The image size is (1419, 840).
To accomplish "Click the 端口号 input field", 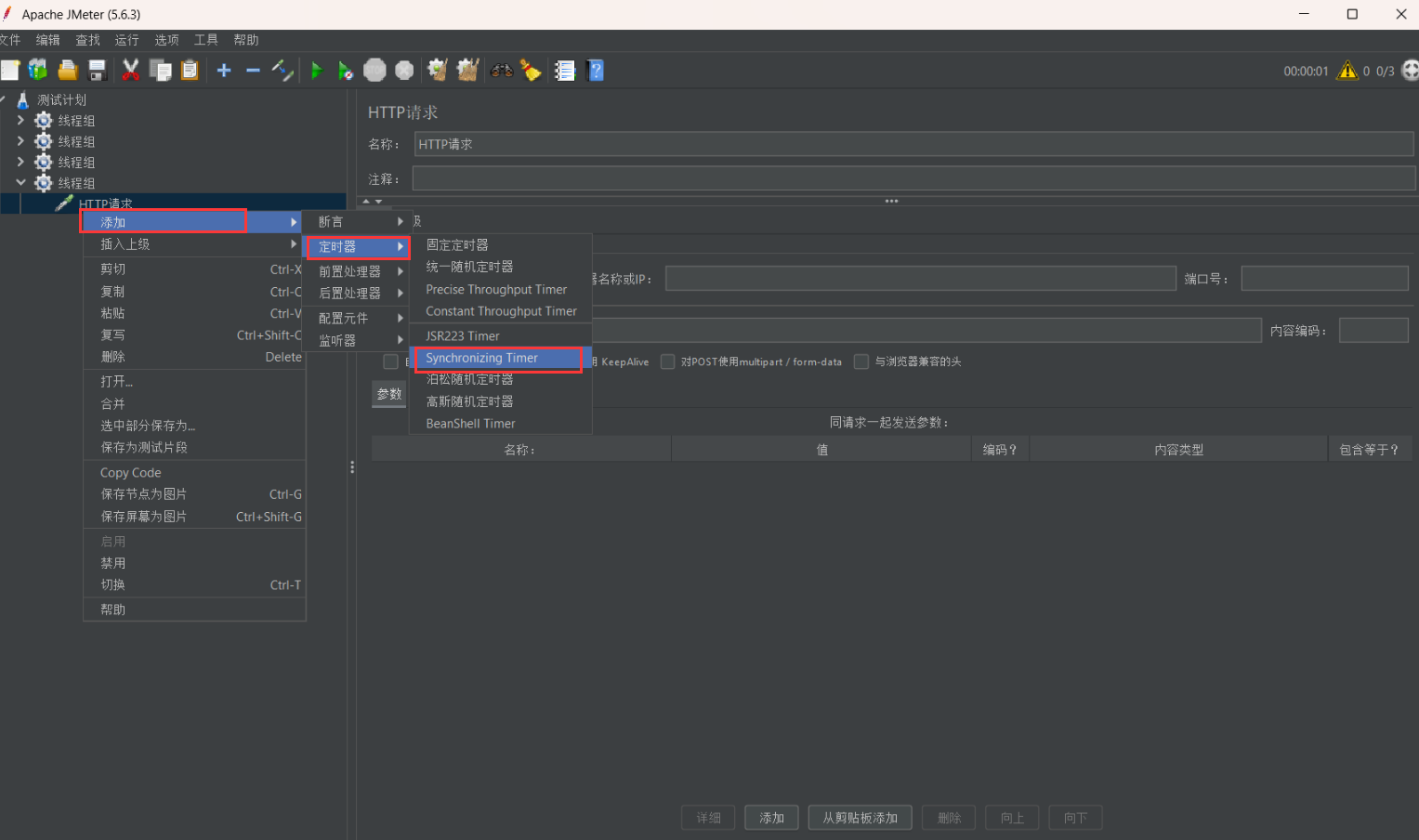I will click(x=1324, y=279).
